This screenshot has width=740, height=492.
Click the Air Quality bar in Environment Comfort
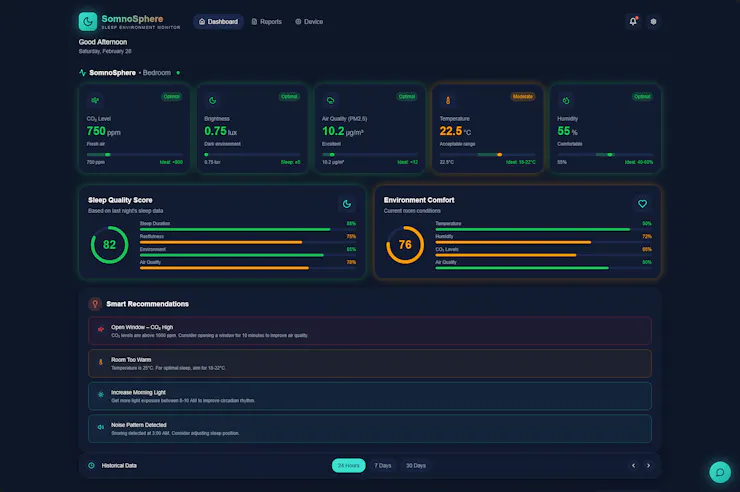[543, 267]
